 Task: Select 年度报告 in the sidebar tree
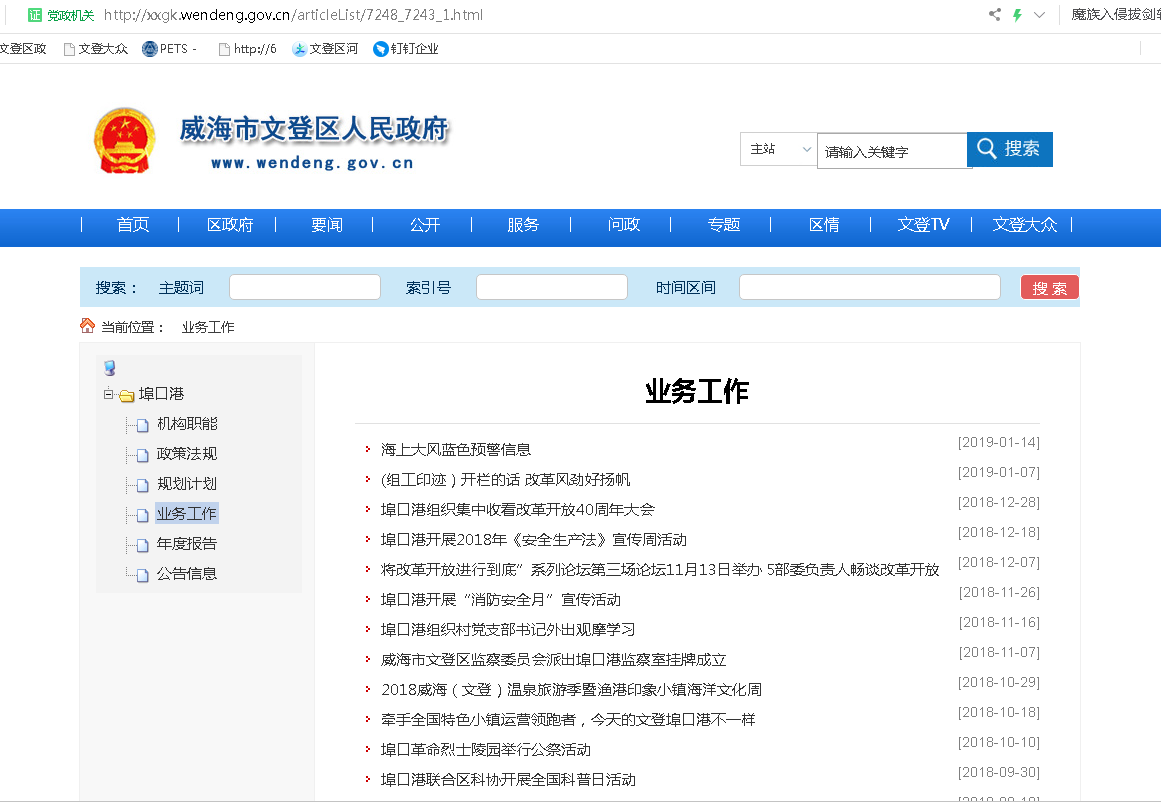[187, 544]
